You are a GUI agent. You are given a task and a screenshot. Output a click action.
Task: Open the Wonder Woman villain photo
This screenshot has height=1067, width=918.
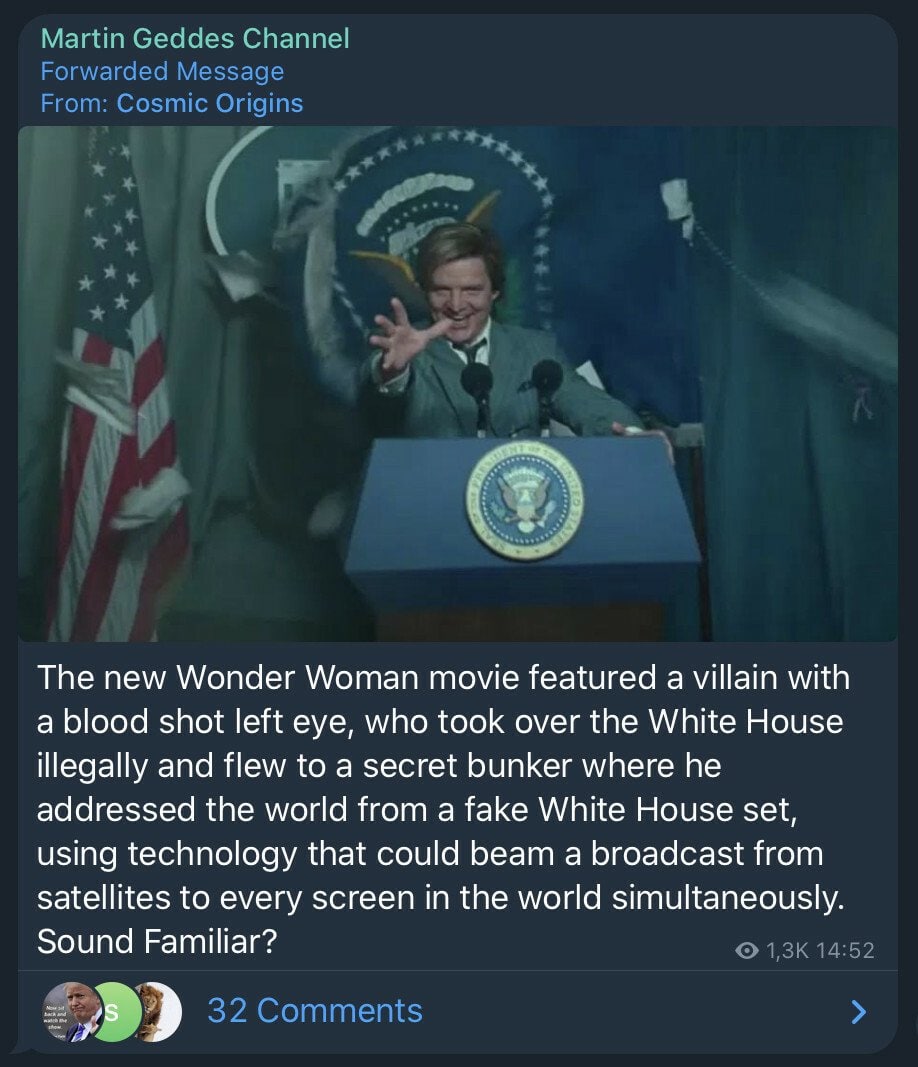tap(457, 384)
